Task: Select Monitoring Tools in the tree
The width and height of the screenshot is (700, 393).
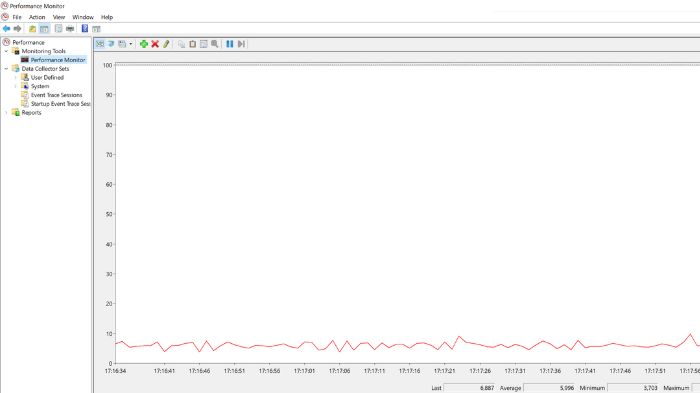Action: (43, 51)
